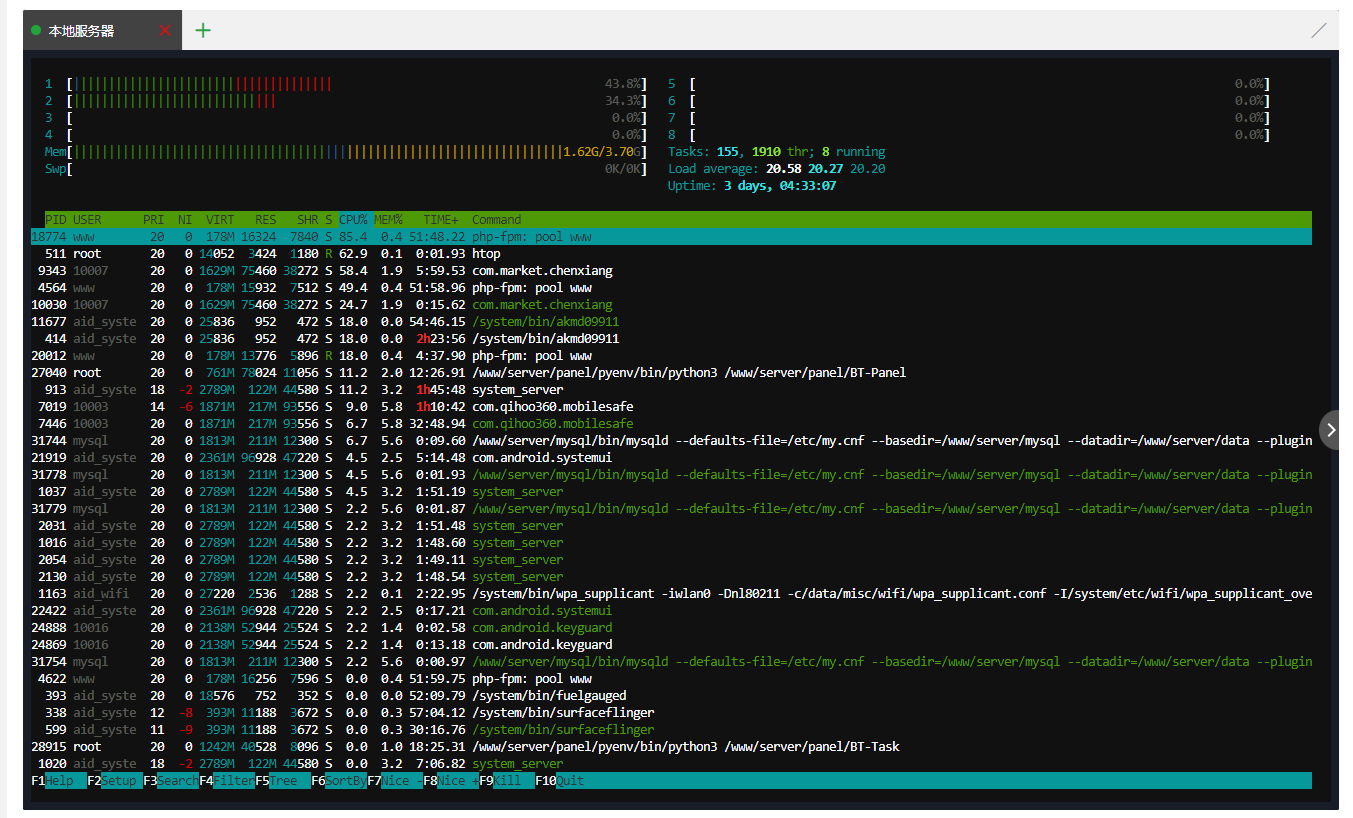Image resolution: width=1353 pixels, height=818 pixels.
Task: Sort by the TIME+ column header
Action: click(x=441, y=219)
